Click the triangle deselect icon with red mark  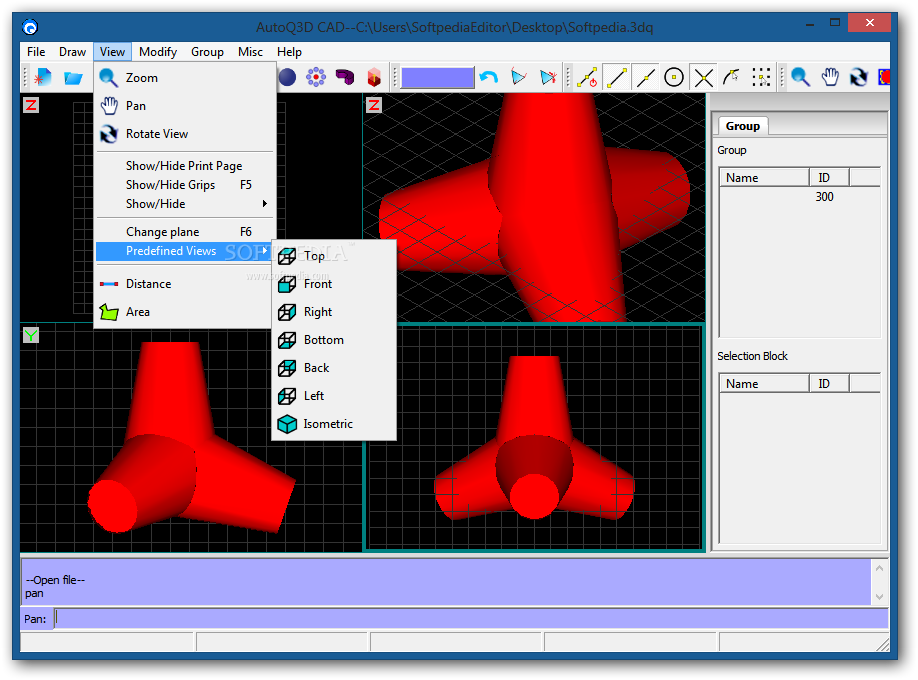coord(548,77)
